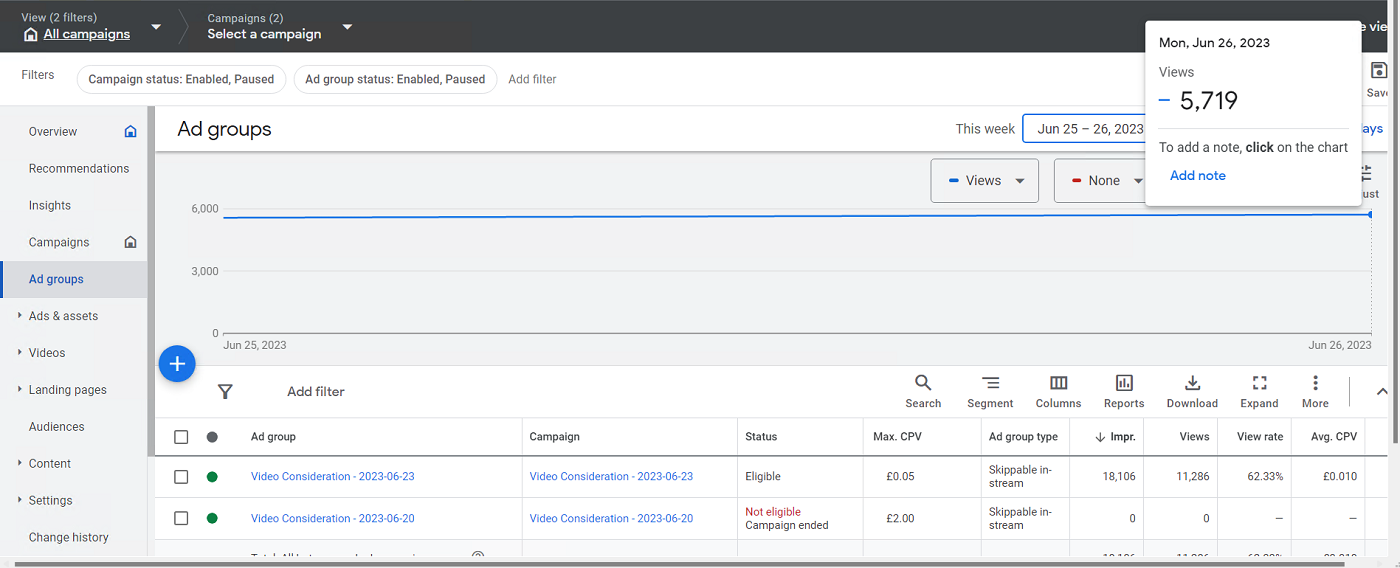The image size is (1400, 568).
Task: Click Add note link in tooltip
Action: (1198, 176)
